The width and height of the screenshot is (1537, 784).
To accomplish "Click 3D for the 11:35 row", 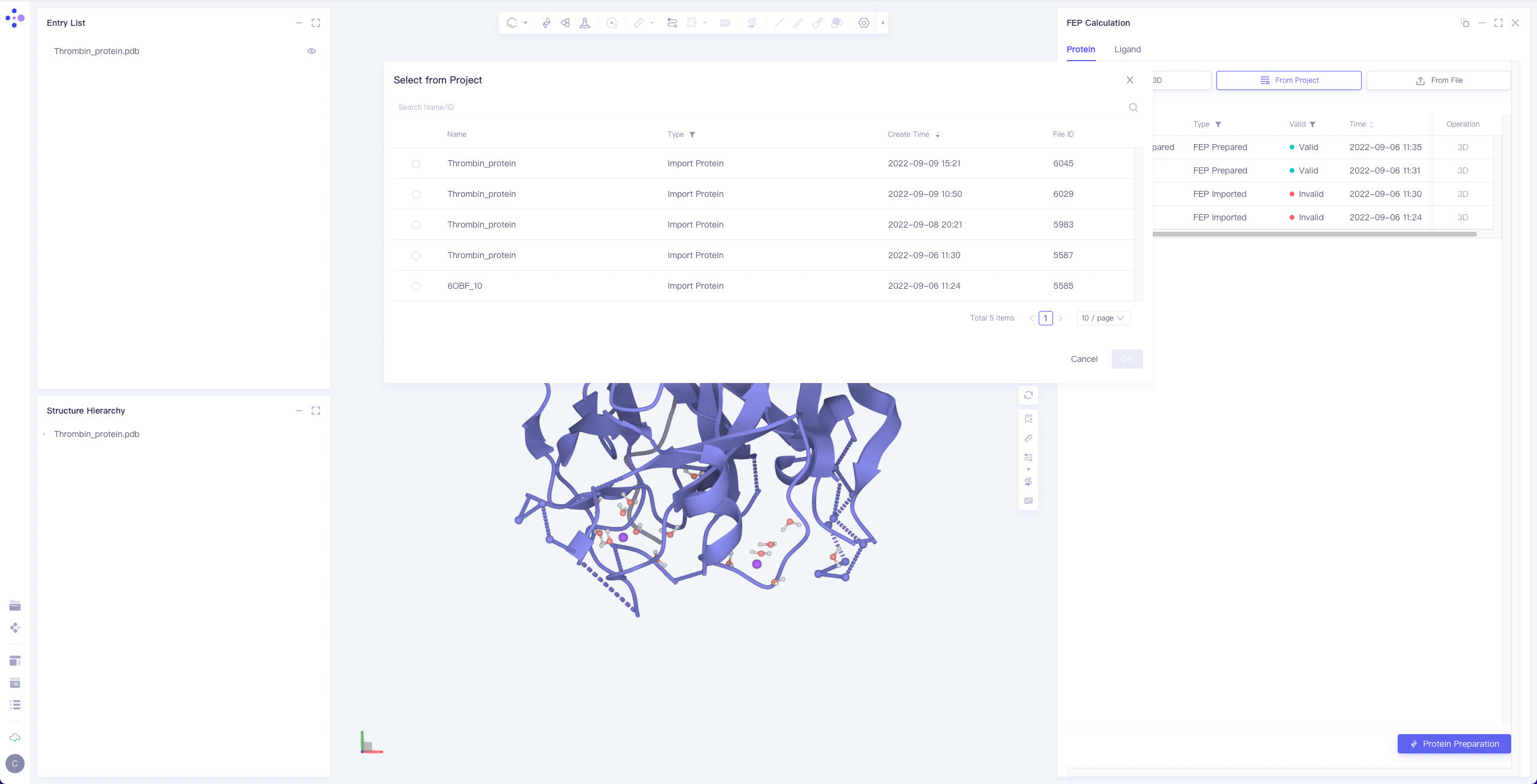I will click(x=1463, y=147).
